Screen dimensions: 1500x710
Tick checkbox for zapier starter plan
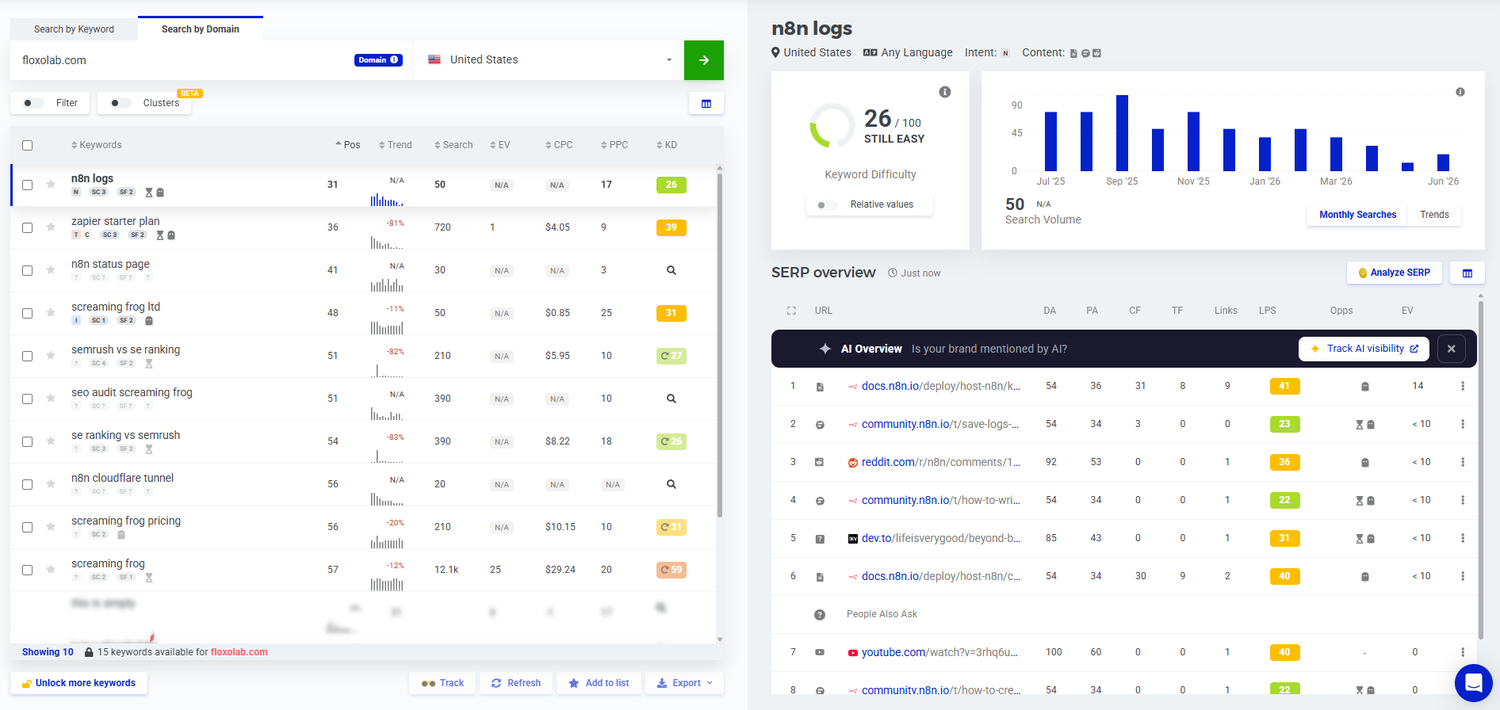click(27, 228)
